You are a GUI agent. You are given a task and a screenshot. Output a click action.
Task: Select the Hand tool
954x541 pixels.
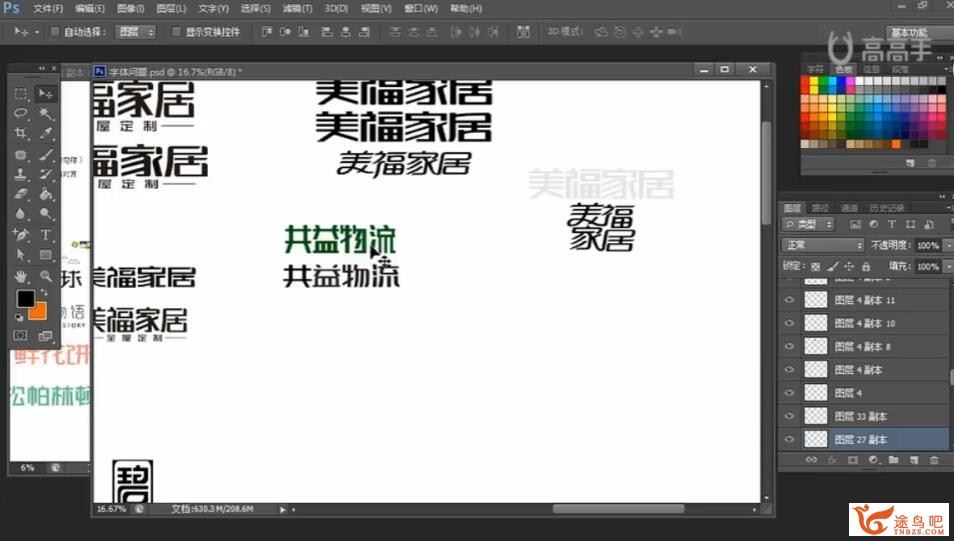click(x=21, y=277)
